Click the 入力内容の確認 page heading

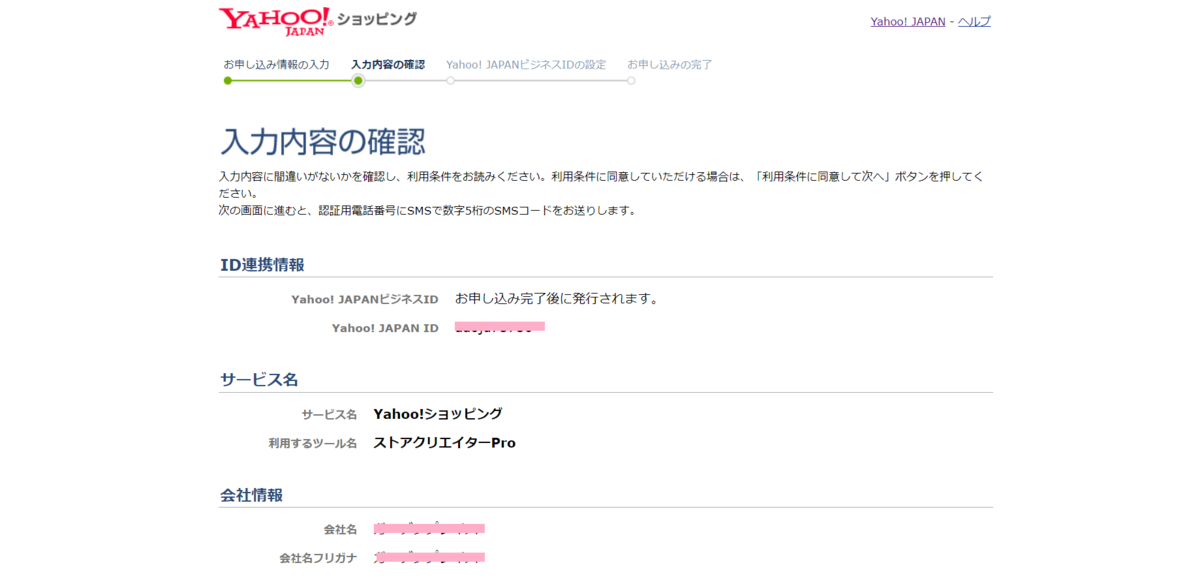point(323,141)
